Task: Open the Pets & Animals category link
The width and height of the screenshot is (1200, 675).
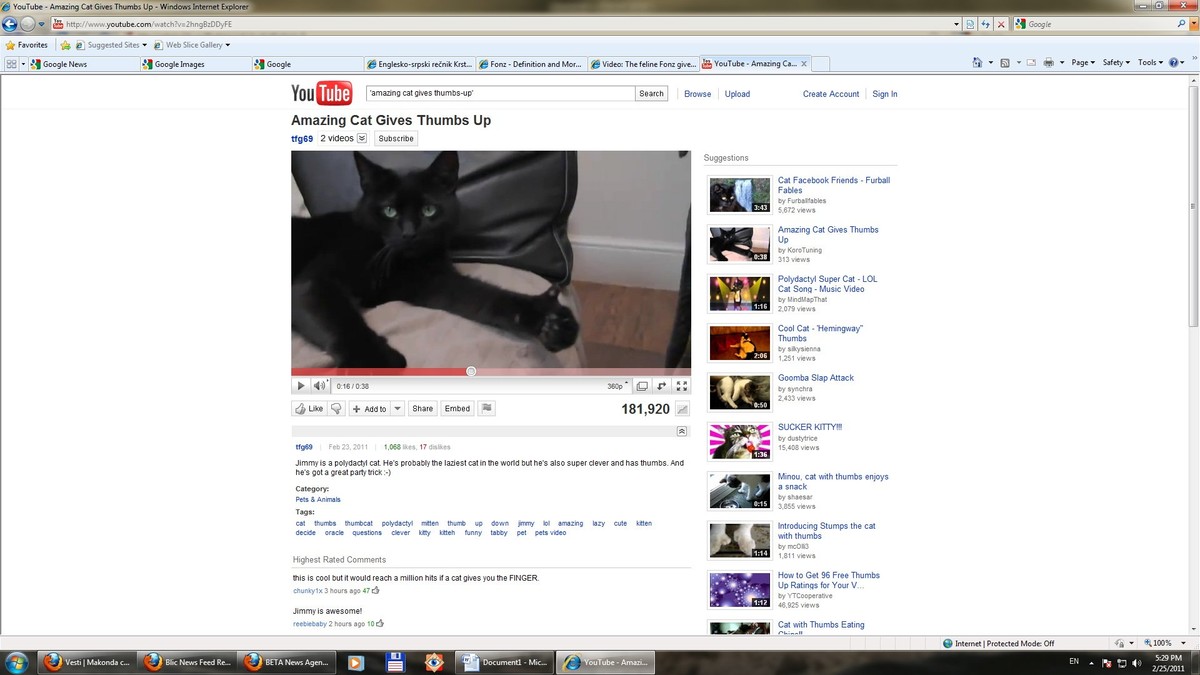Action: point(318,499)
